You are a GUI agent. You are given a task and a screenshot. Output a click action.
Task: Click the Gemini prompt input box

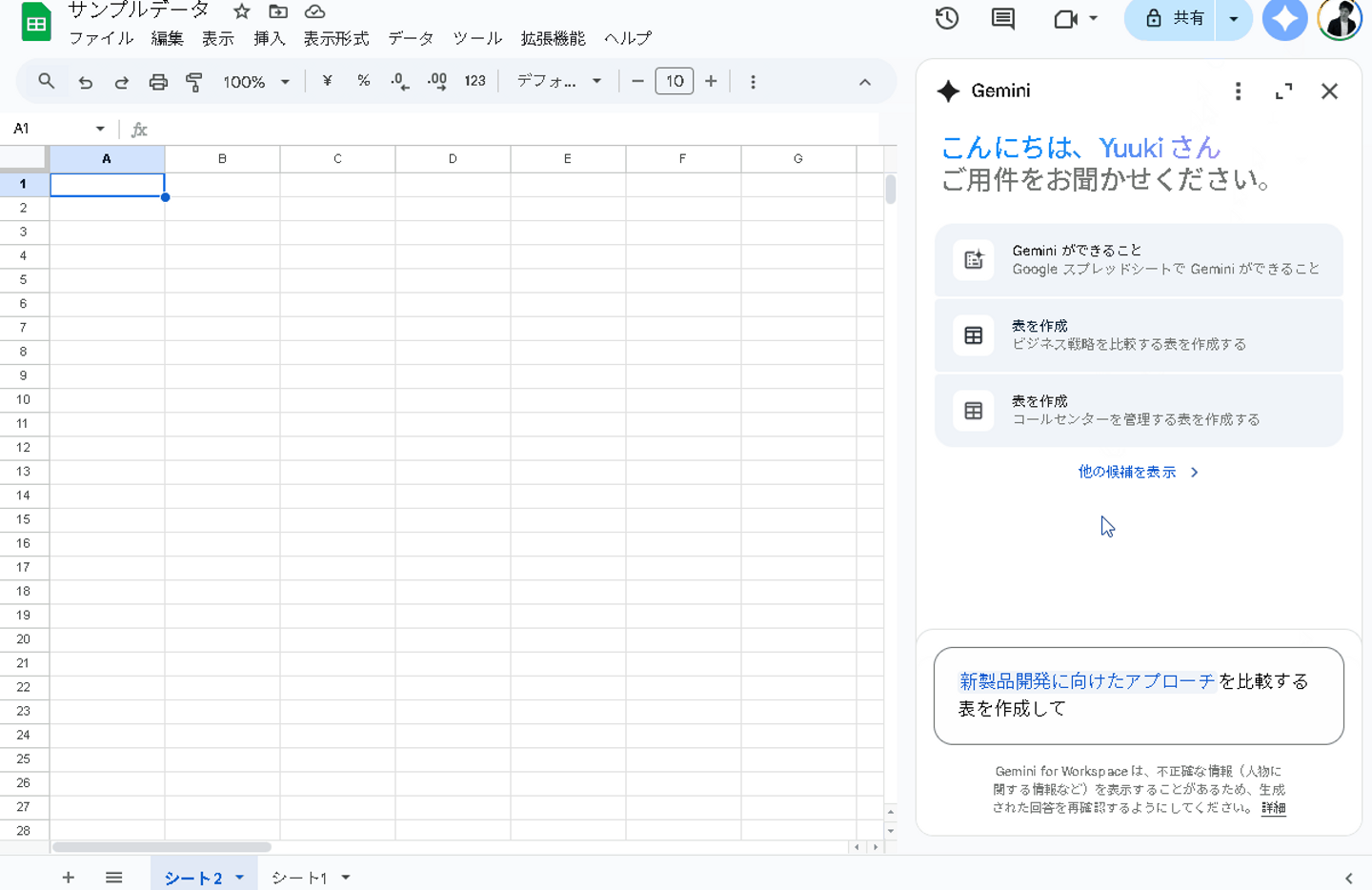1138,695
